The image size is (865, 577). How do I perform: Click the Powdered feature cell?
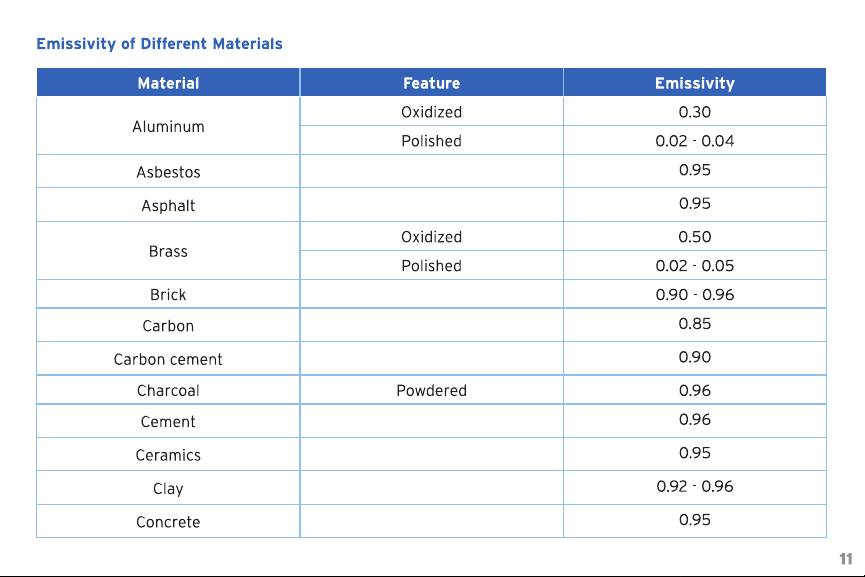click(431, 390)
